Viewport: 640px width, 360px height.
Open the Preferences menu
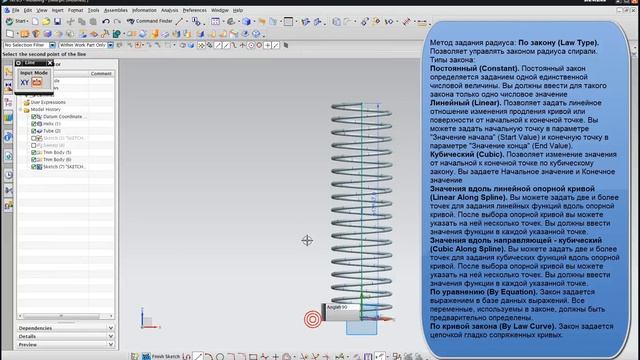pyautogui.click(x=195, y=10)
